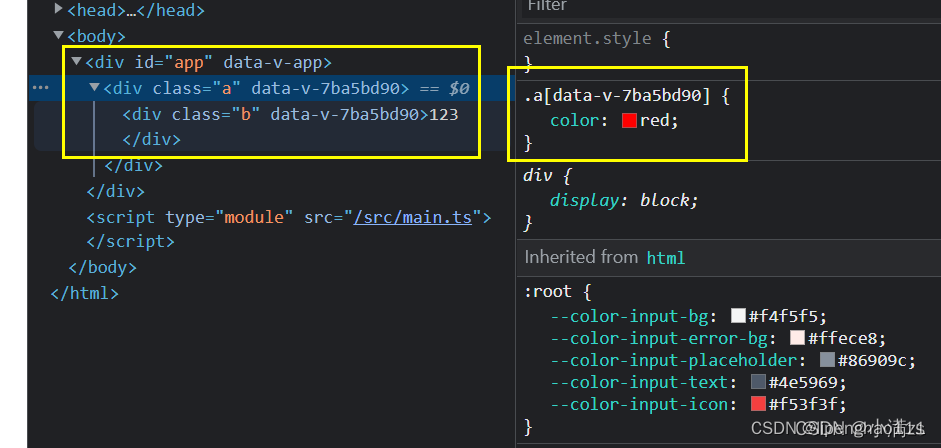This screenshot has height=448, width=941.
Task: Edit the .a[data-v-7ba5bd90] selector
Action: pyautogui.click(x=617, y=95)
